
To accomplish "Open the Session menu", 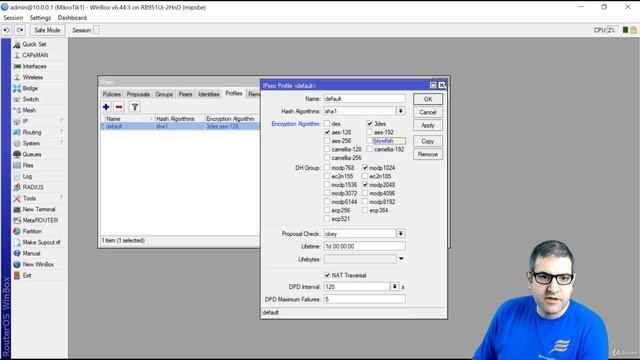I will pyautogui.click(x=13, y=18).
